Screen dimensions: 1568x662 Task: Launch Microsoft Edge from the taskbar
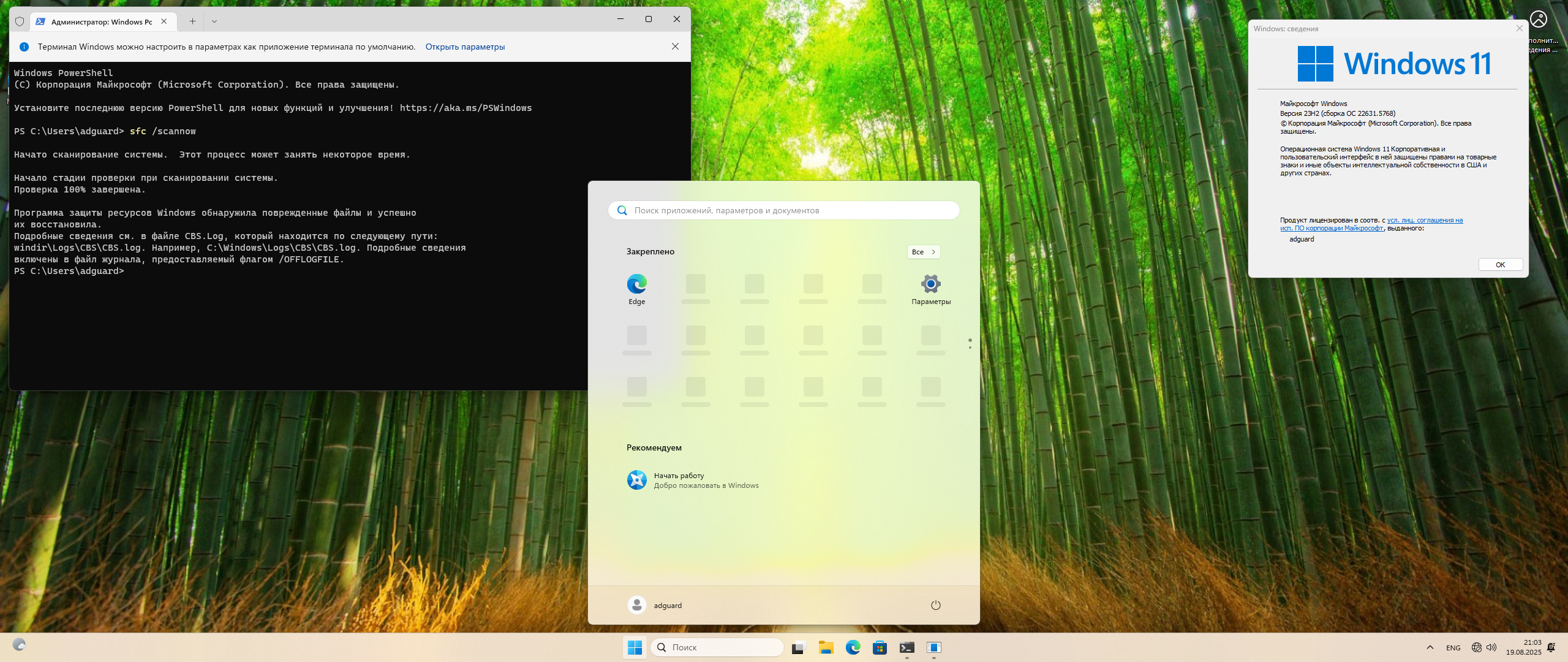(x=853, y=647)
